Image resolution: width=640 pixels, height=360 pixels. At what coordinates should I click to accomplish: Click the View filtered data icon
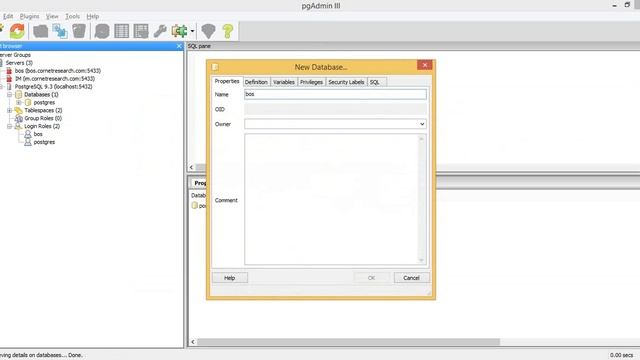[x=141, y=31]
